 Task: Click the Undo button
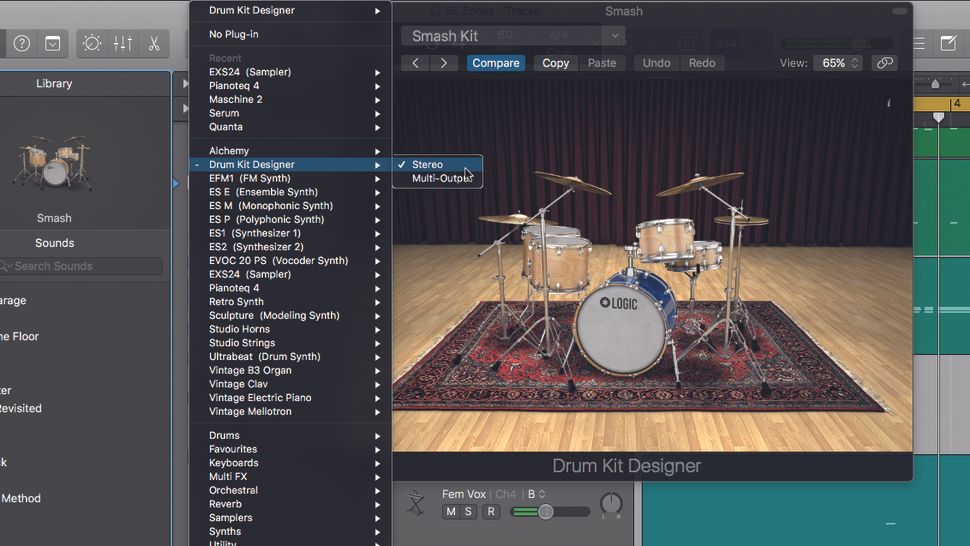(656, 63)
